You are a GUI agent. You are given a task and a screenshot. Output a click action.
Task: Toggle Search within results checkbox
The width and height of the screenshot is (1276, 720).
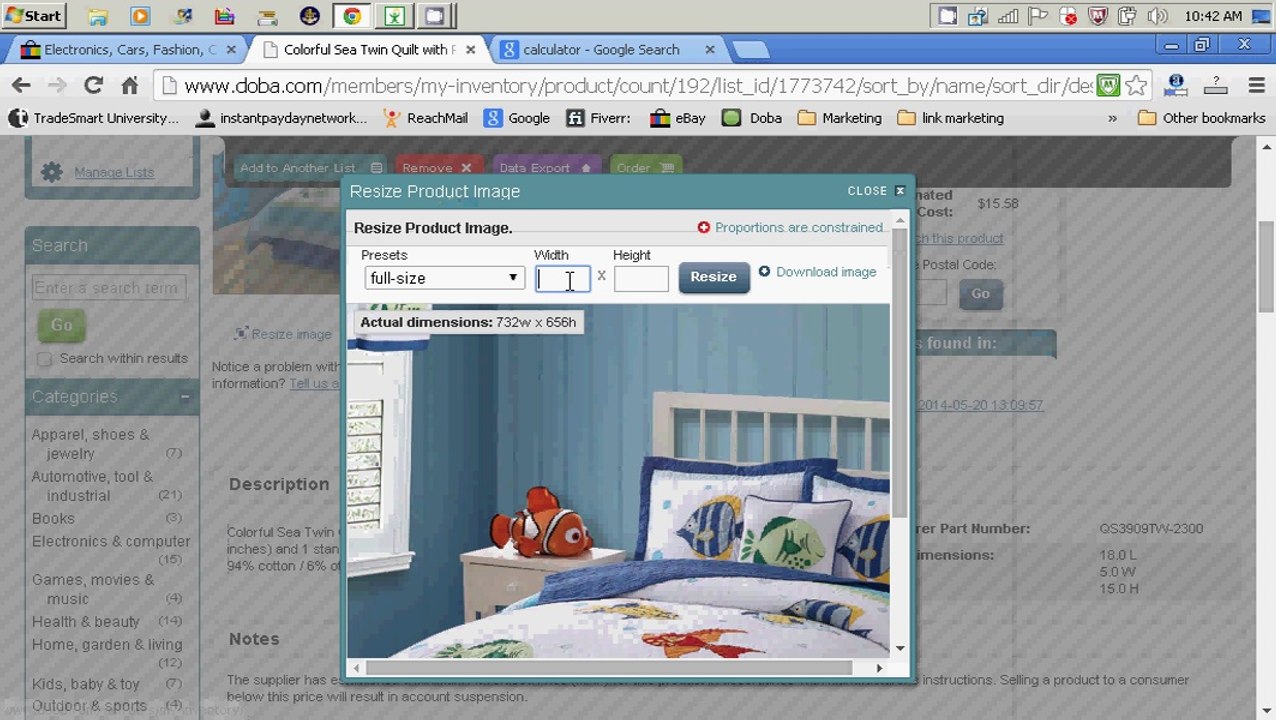44,359
